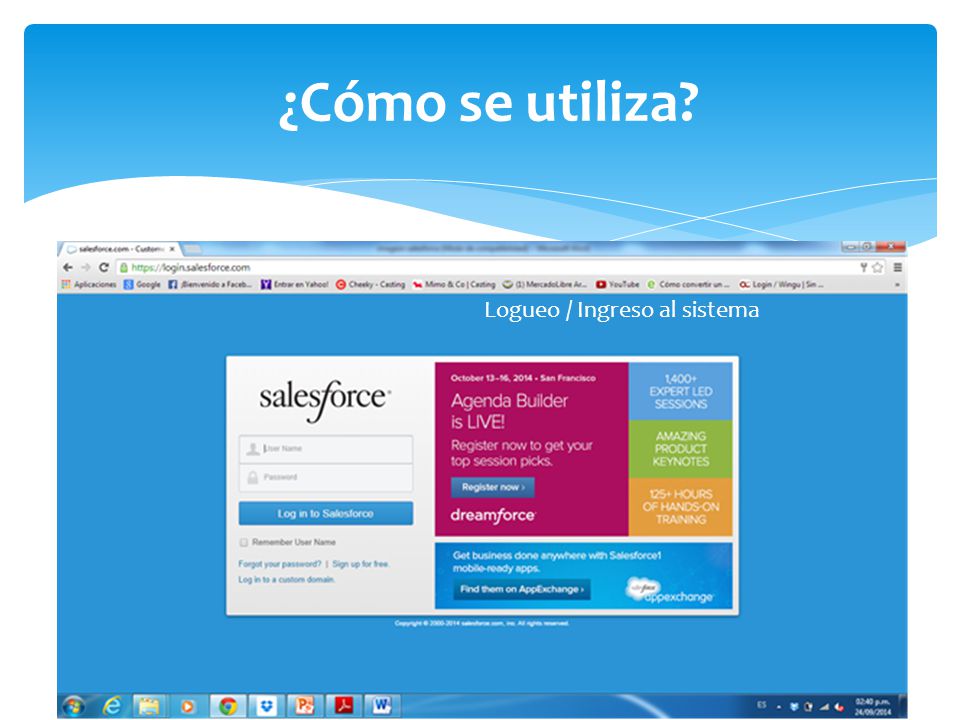
Task: Bookmark this page with the star icon
Action: click(x=877, y=268)
